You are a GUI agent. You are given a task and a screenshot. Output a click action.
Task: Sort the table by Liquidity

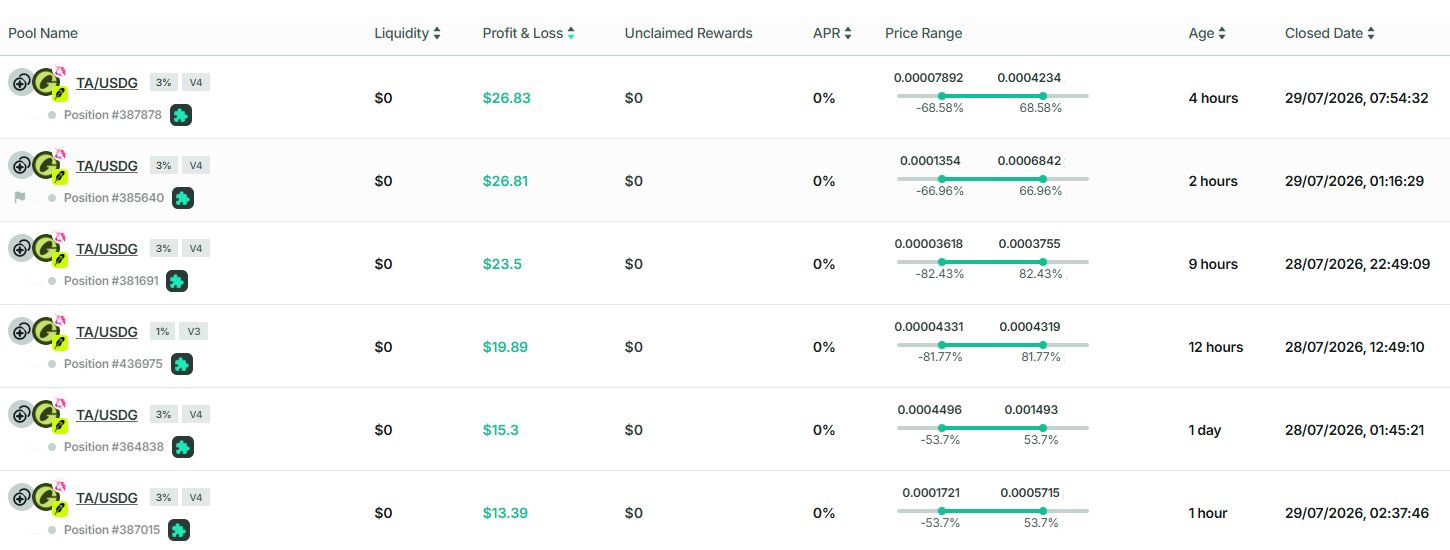(x=408, y=33)
